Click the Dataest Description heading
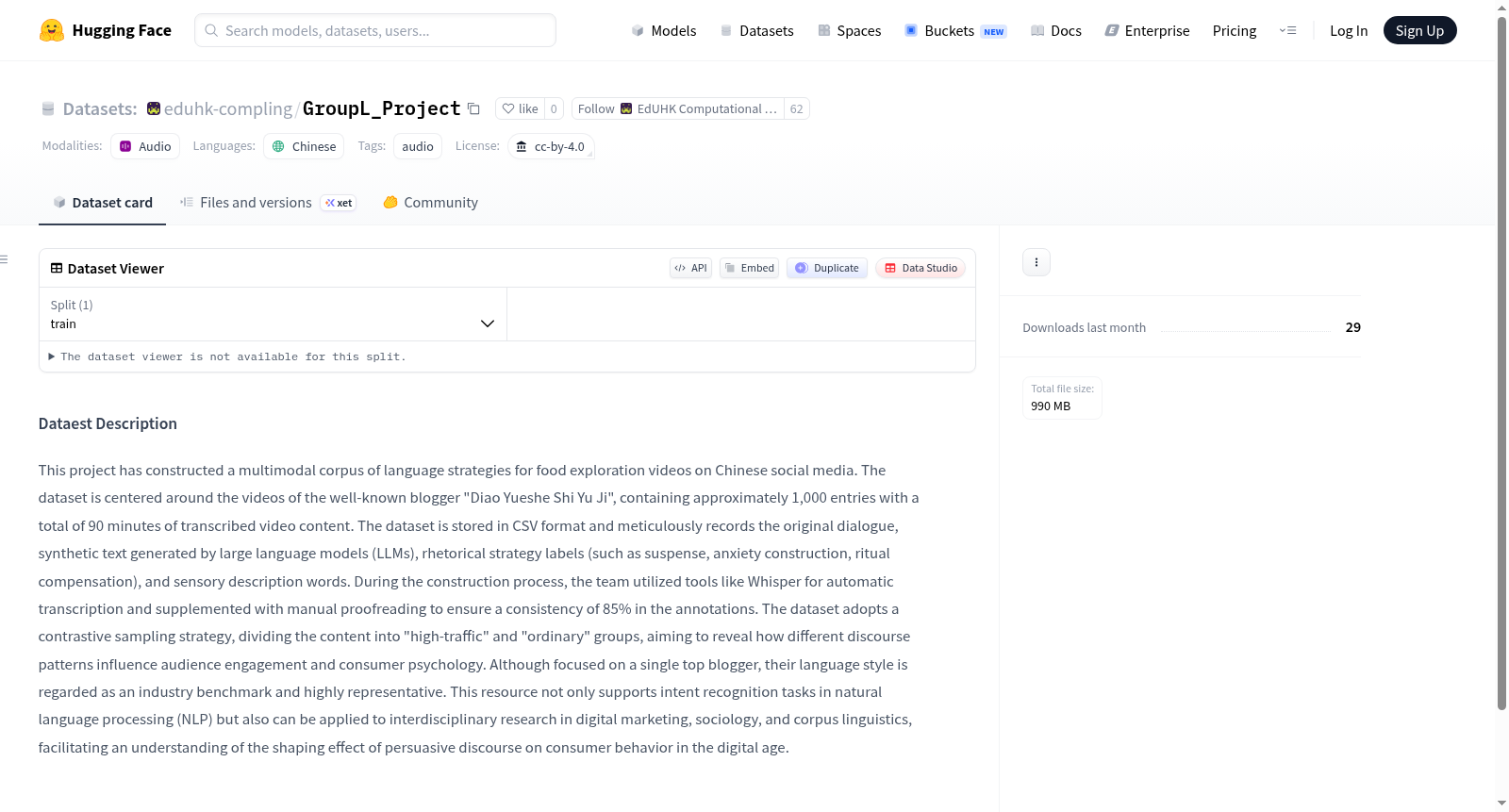 click(108, 423)
